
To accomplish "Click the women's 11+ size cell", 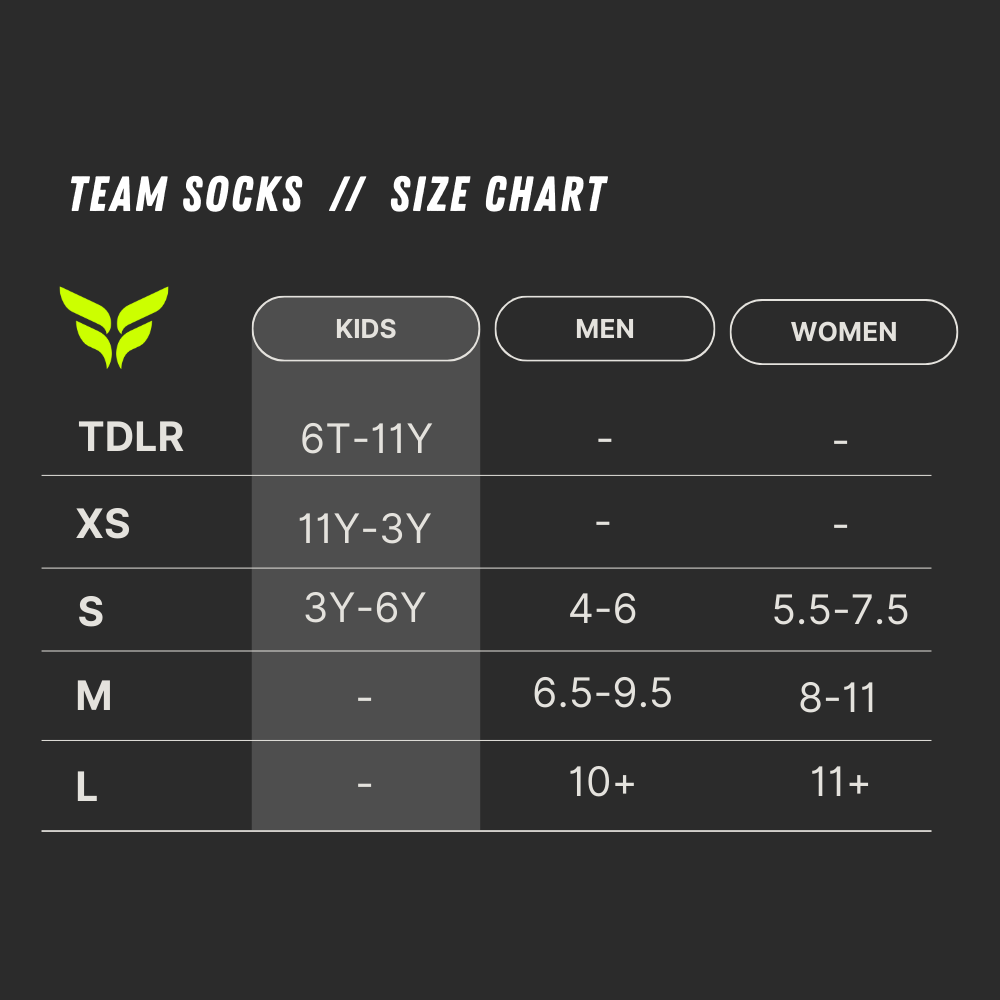I will pyautogui.click(x=840, y=783).
